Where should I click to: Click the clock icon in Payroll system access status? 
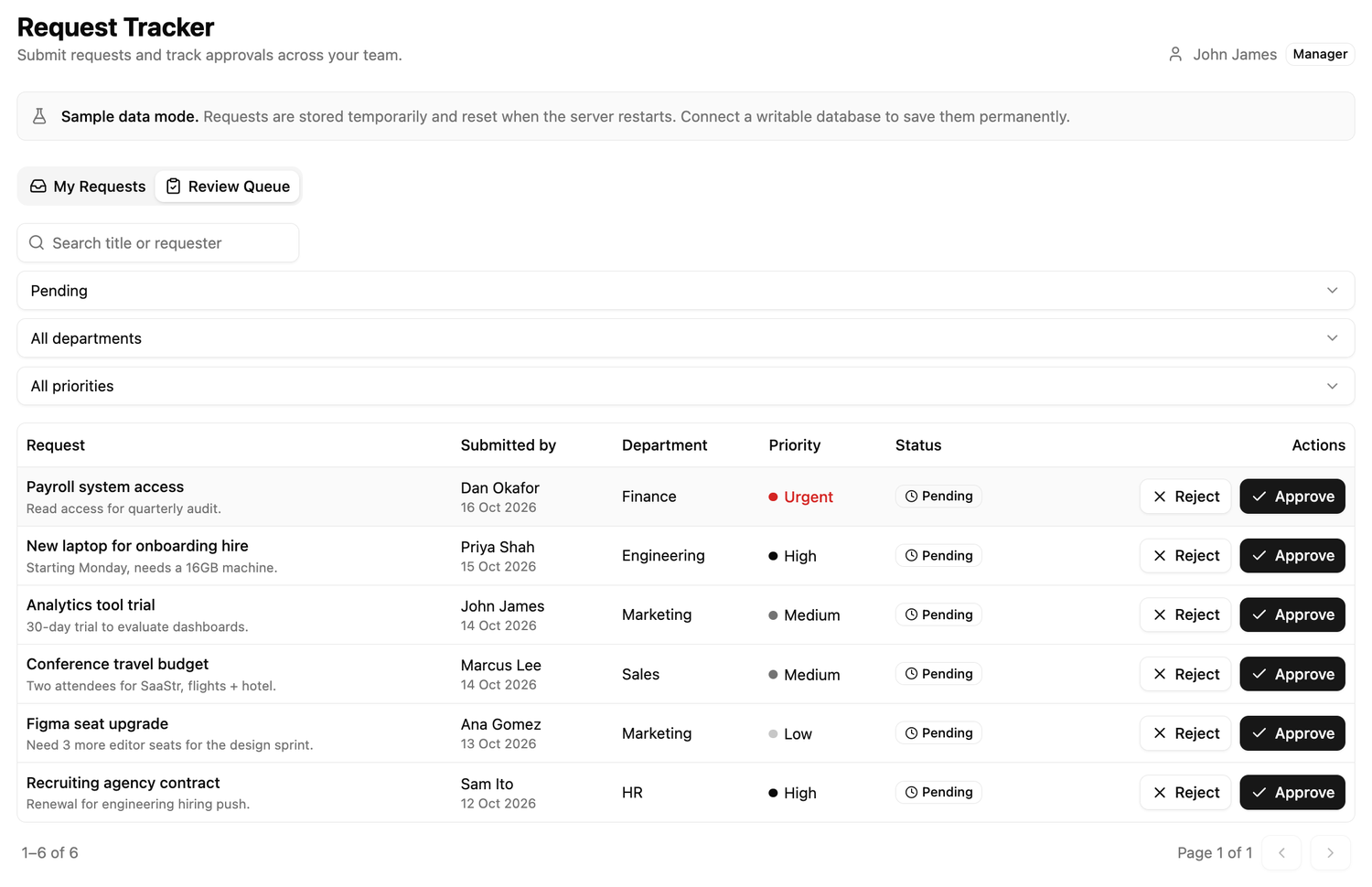point(911,496)
